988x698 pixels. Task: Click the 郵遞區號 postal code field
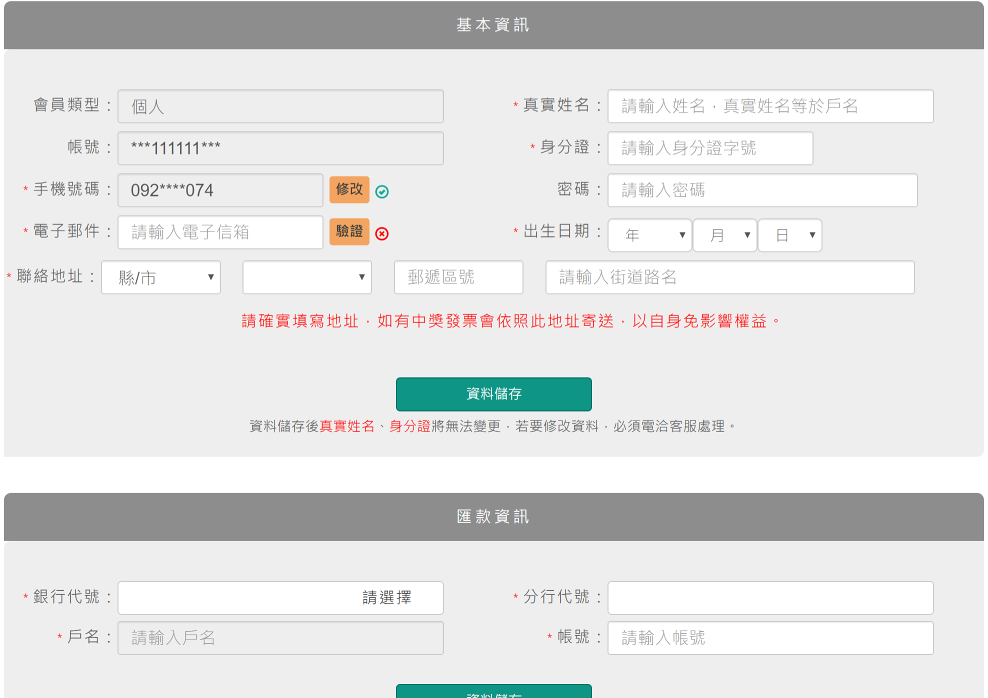click(x=459, y=278)
